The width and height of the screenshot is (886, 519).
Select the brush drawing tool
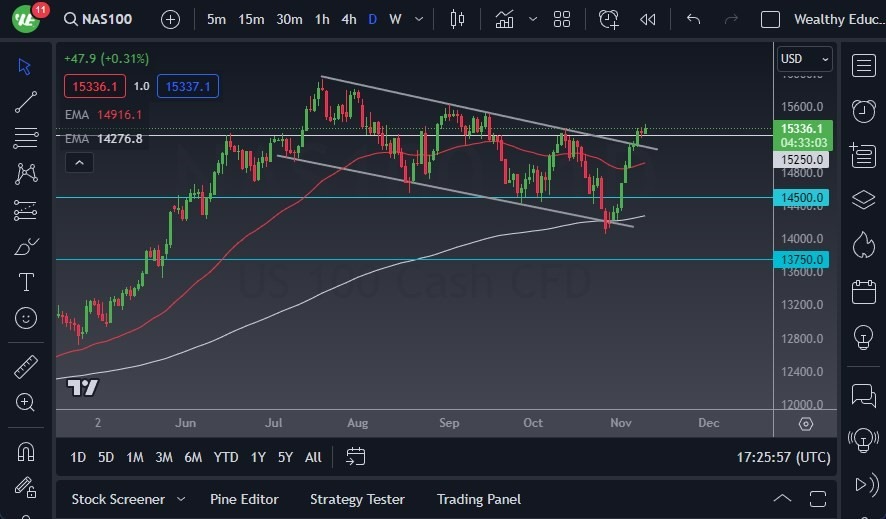[x=26, y=246]
